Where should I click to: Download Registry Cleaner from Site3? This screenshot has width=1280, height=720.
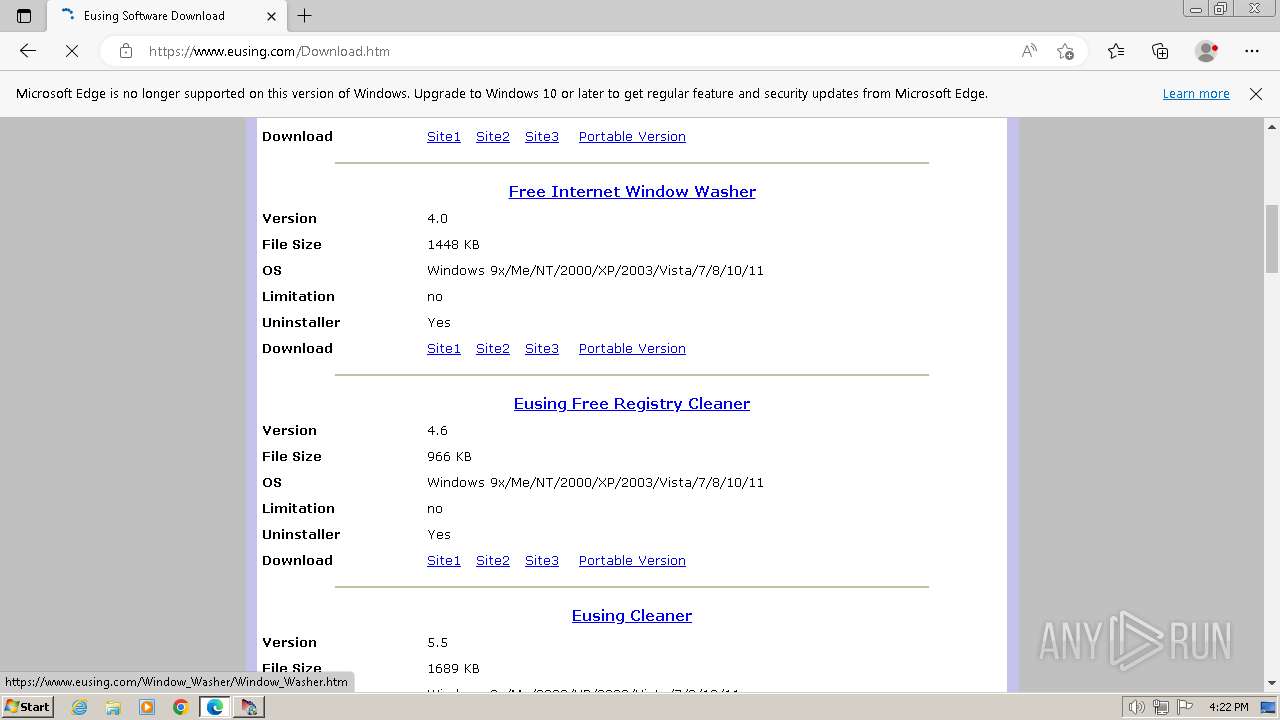pos(542,561)
